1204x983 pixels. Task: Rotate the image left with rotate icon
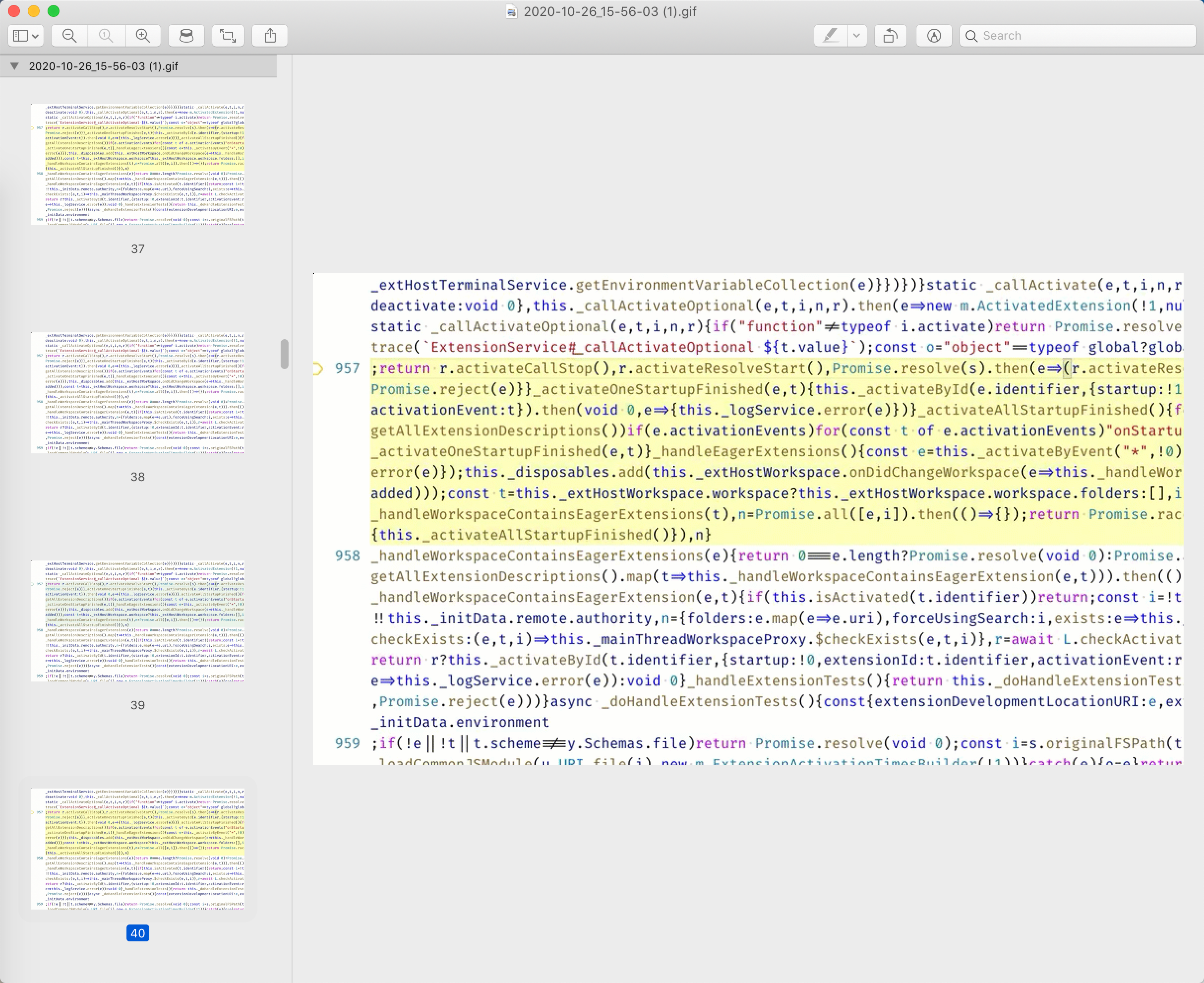coord(890,35)
